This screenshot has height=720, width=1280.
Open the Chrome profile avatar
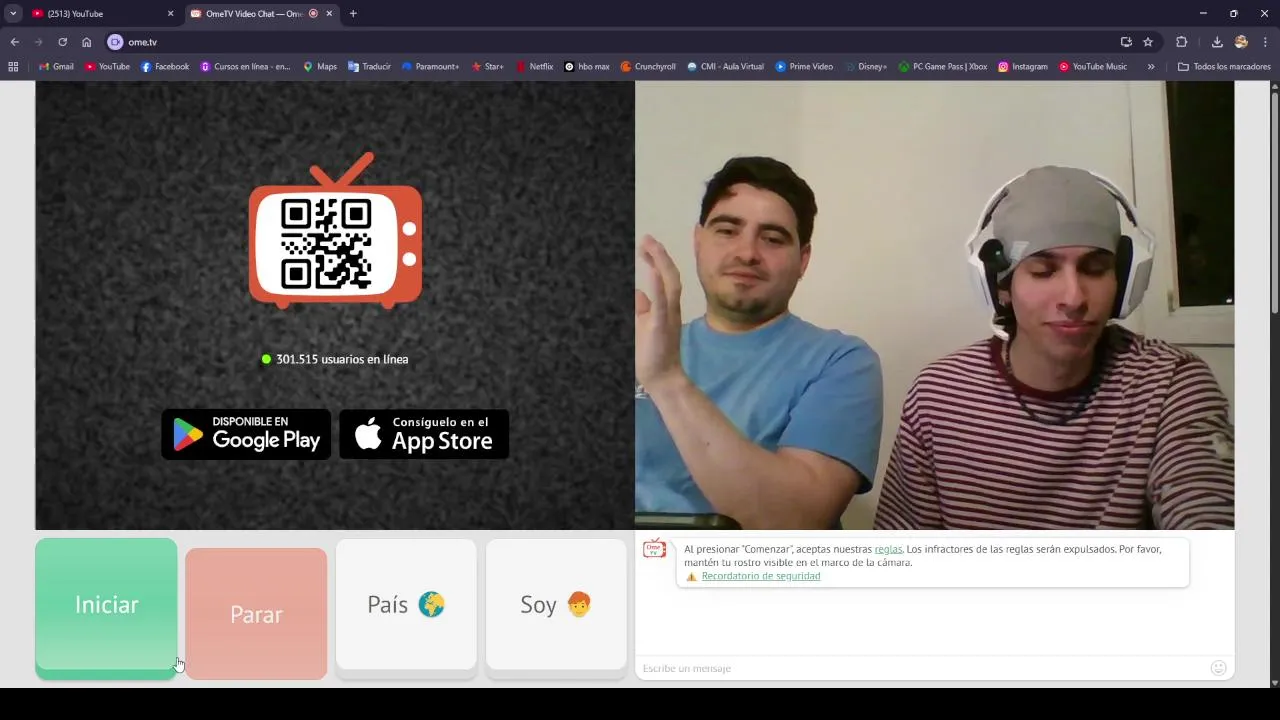pos(1241,42)
